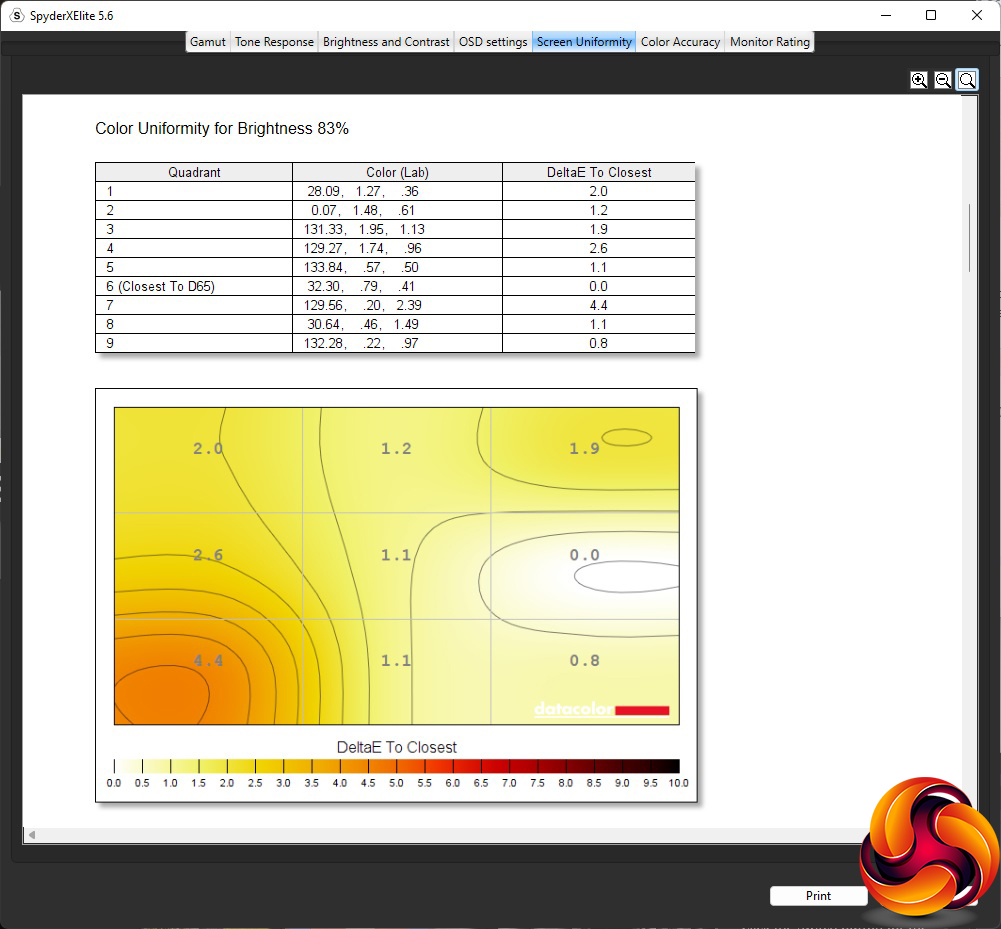This screenshot has height=929, width=1001.
Task: Click the SpyderXElite app icon in title bar
Action: 18,15
